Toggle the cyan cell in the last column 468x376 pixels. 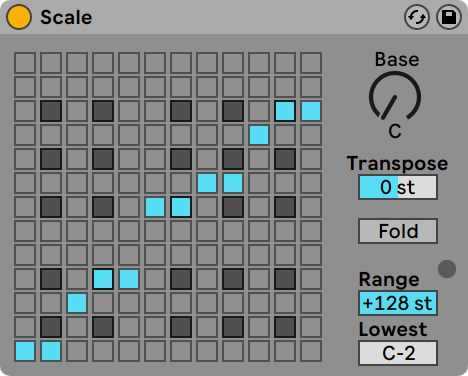click(311, 111)
